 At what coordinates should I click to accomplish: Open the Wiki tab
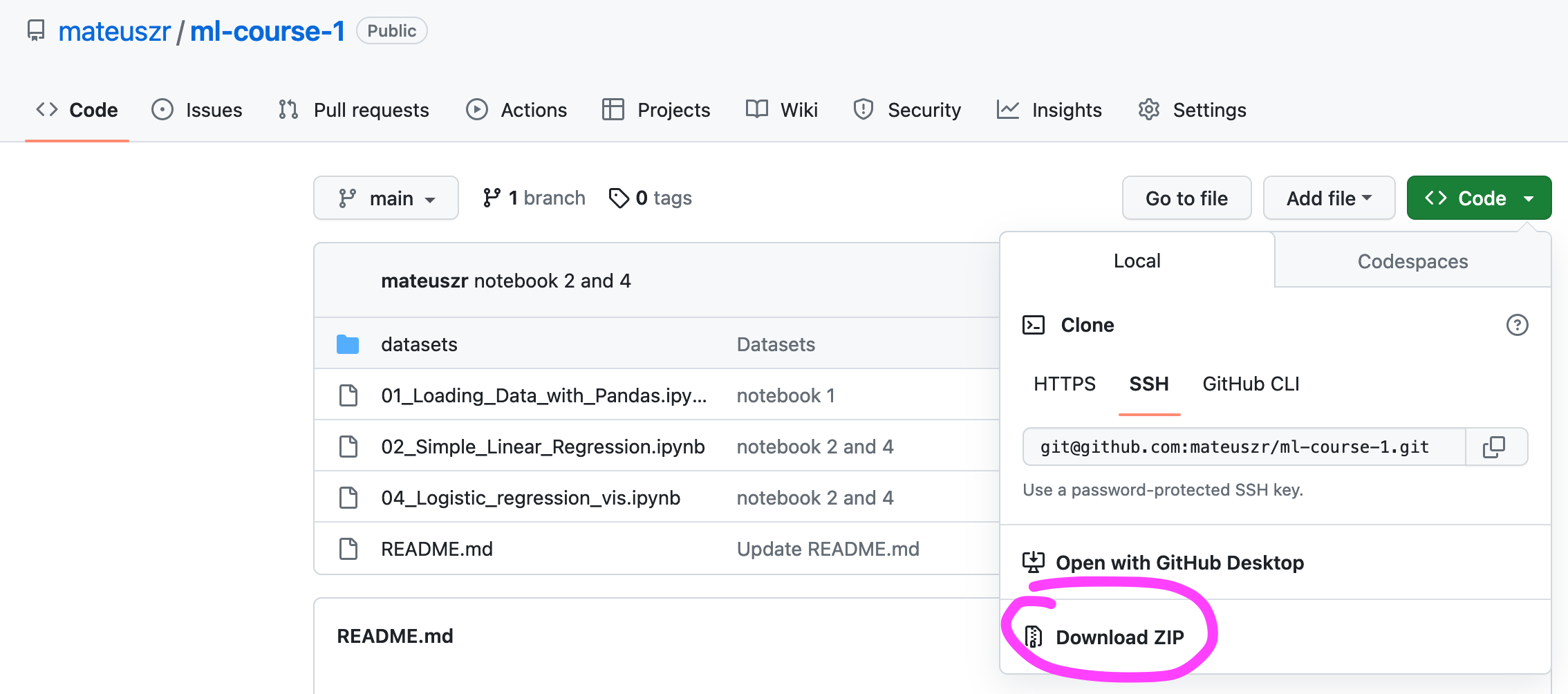[782, 110]
